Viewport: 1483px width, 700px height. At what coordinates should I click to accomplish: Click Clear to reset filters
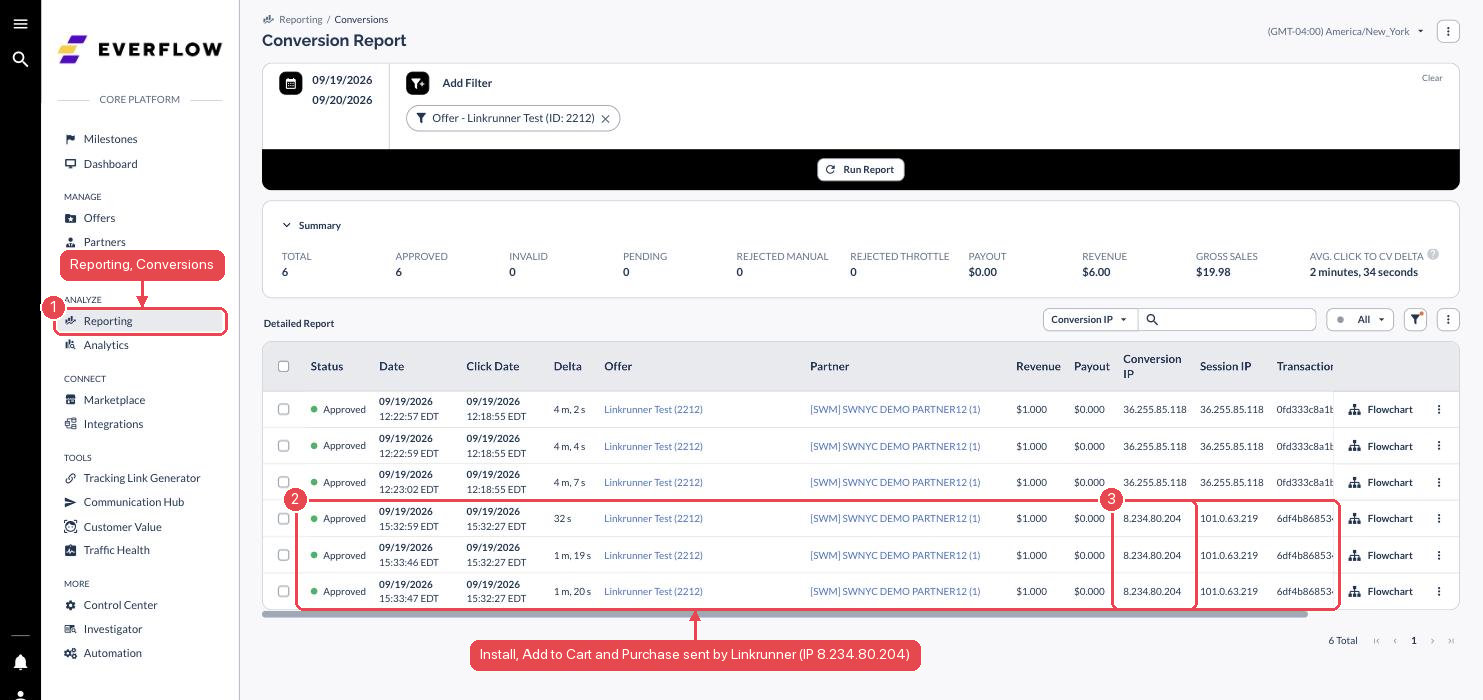click(x=1432, y=78)
